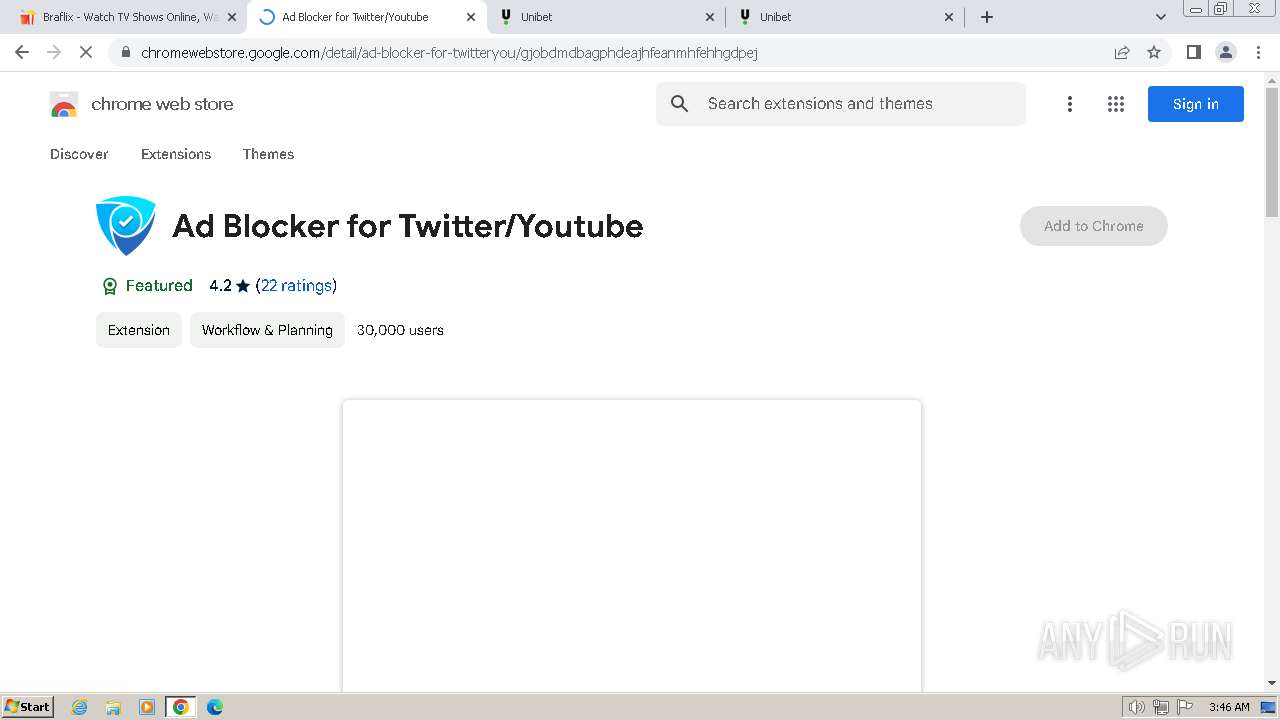Stop loading the page

[86, 52]
